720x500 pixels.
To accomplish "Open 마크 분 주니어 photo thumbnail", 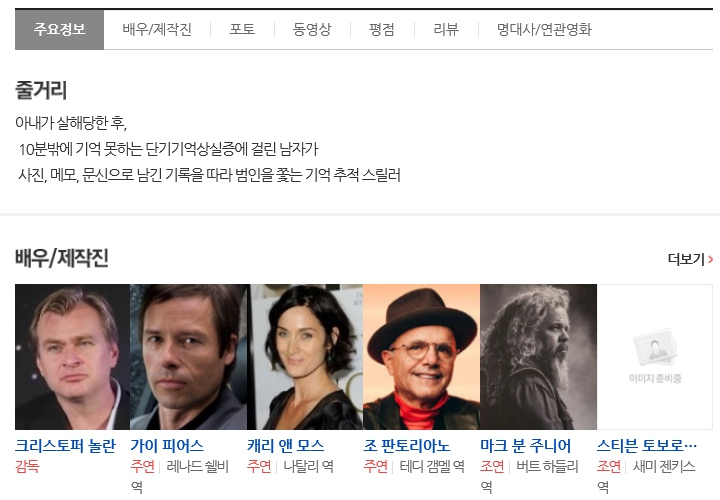I will 538,357.
